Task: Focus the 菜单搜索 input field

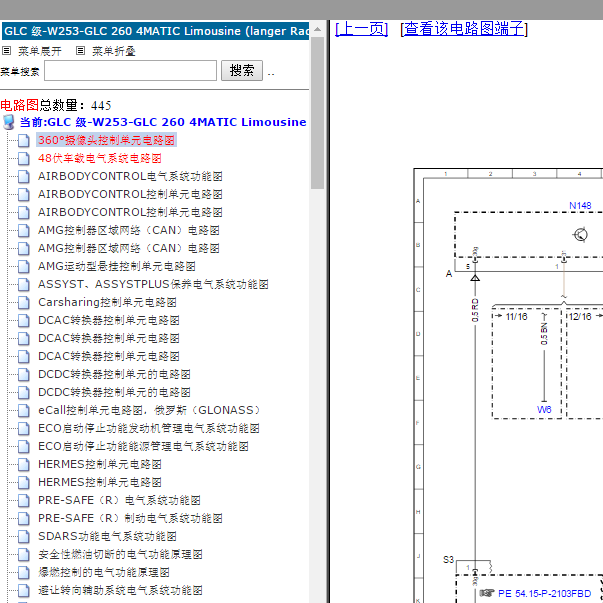Action: click(130, 70)
